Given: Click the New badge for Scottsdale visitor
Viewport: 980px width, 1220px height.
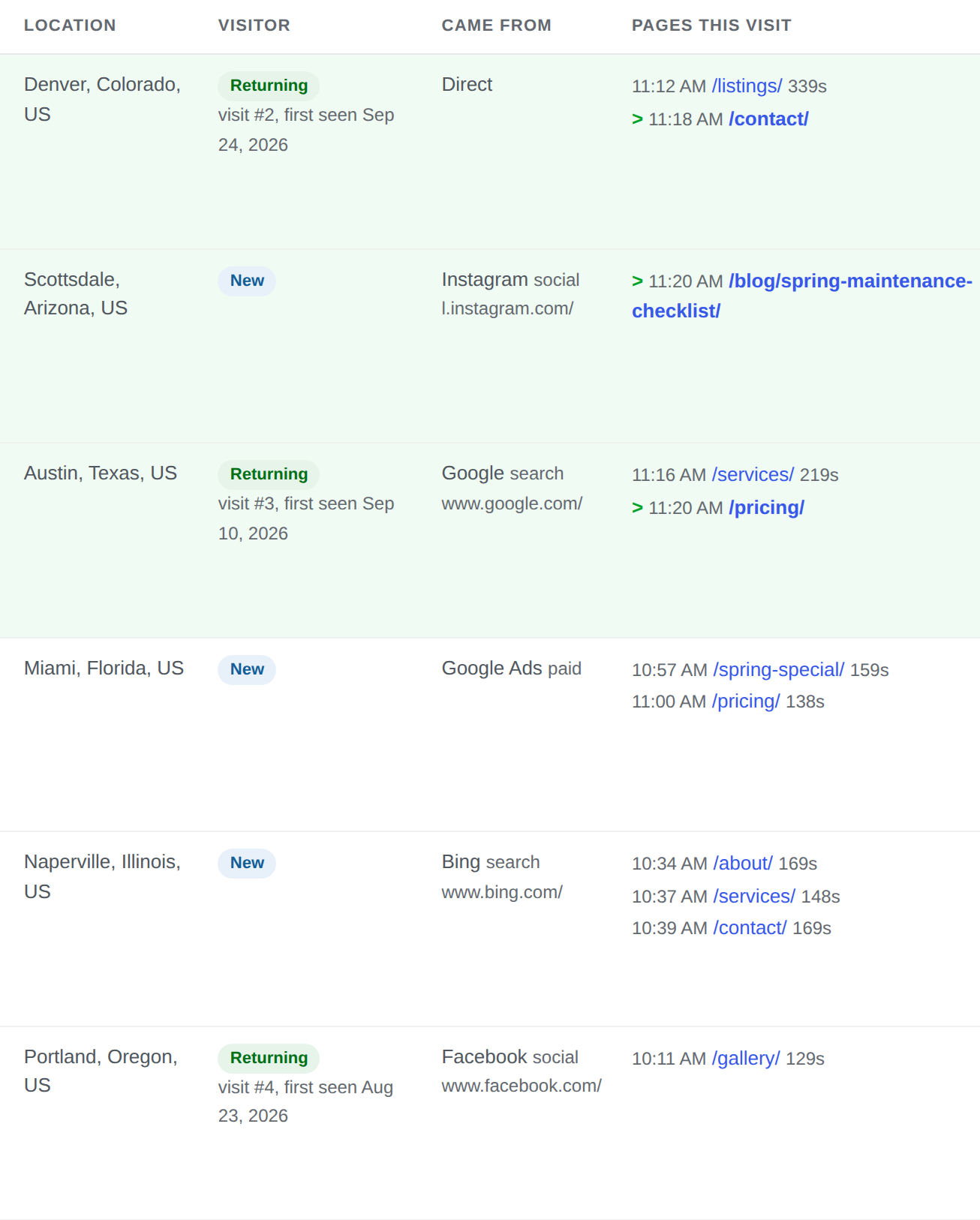Looking at the screenshot, I should [247, 281].
